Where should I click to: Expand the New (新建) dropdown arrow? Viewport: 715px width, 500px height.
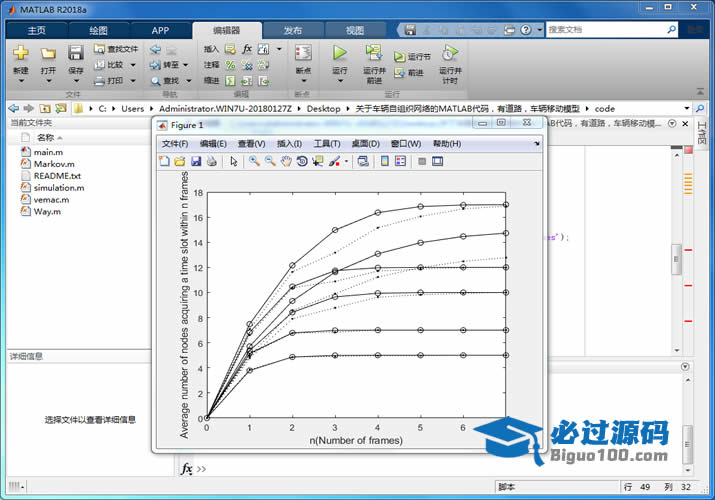point(21,81)
